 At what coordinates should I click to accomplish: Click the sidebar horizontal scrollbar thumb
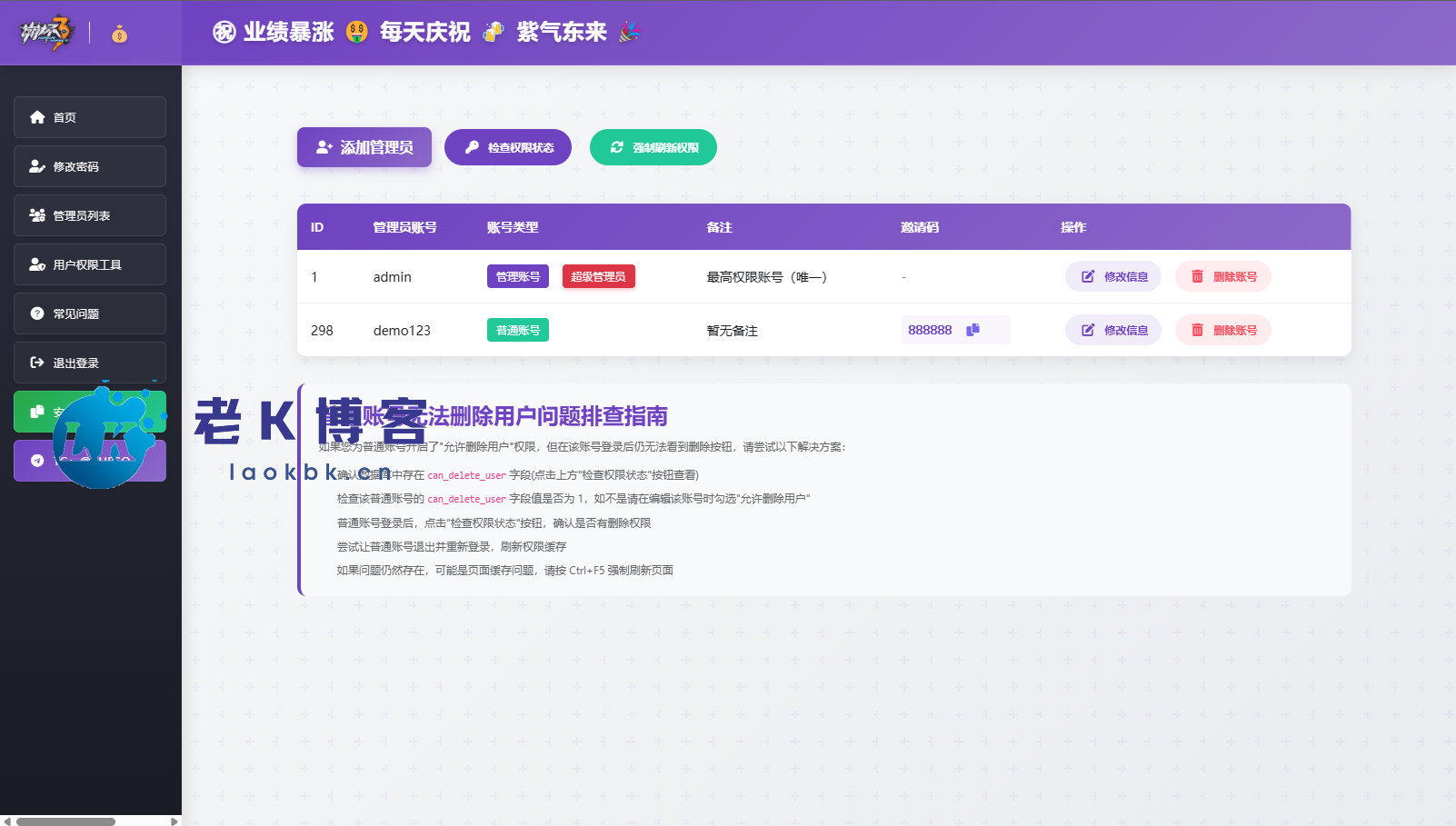[65, 821]
